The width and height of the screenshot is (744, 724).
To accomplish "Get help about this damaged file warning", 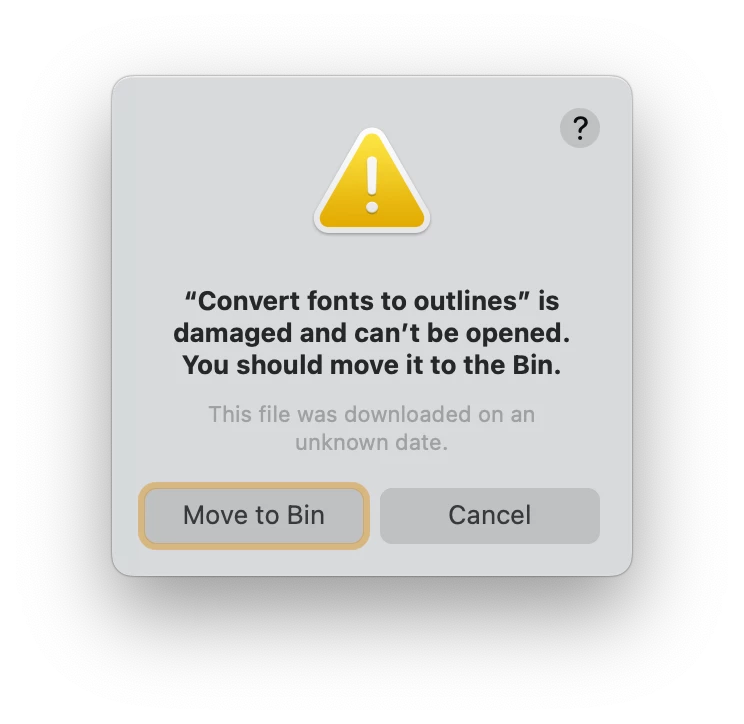I will 580,128.
